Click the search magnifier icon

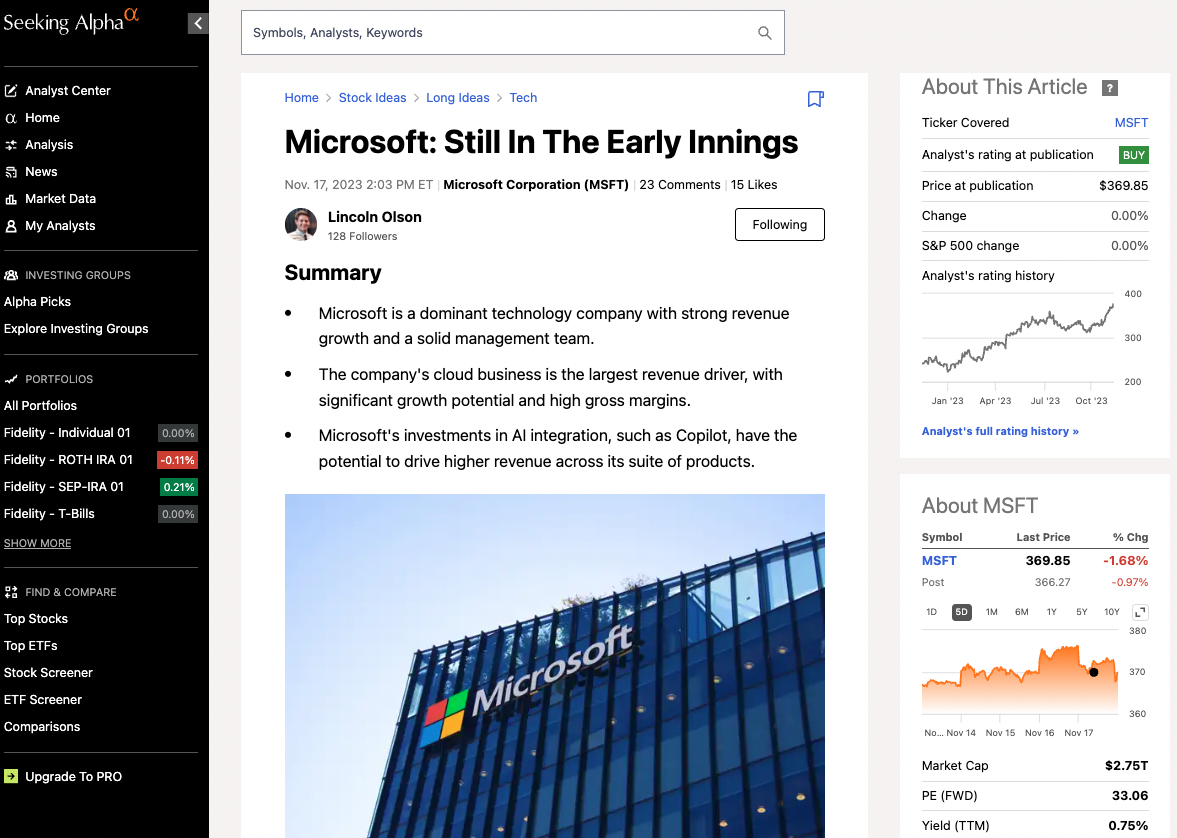tap(765, 33)
